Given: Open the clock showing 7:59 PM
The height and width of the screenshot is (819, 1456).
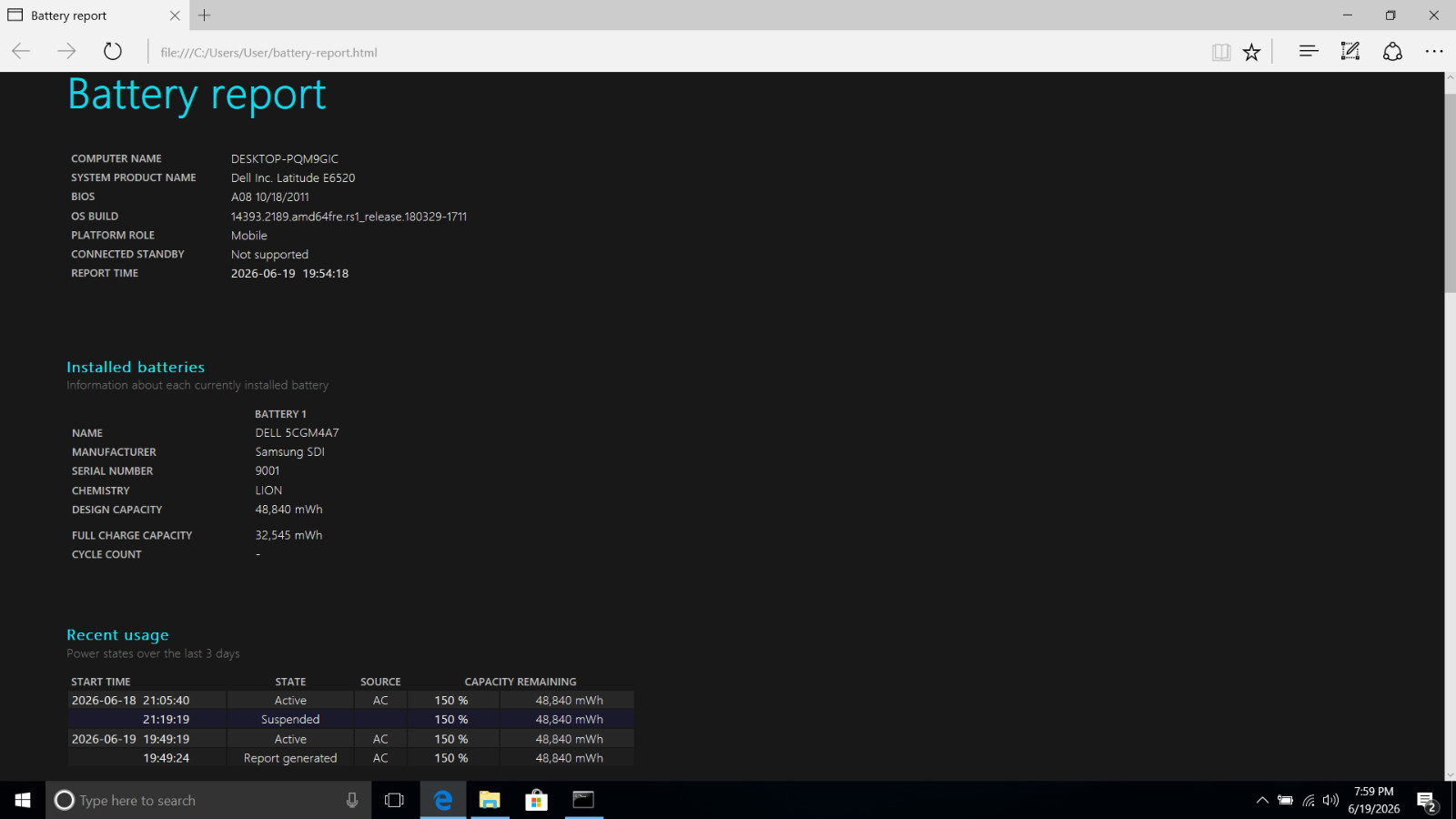Looking at the screenshot, I should coord(1374,800).
